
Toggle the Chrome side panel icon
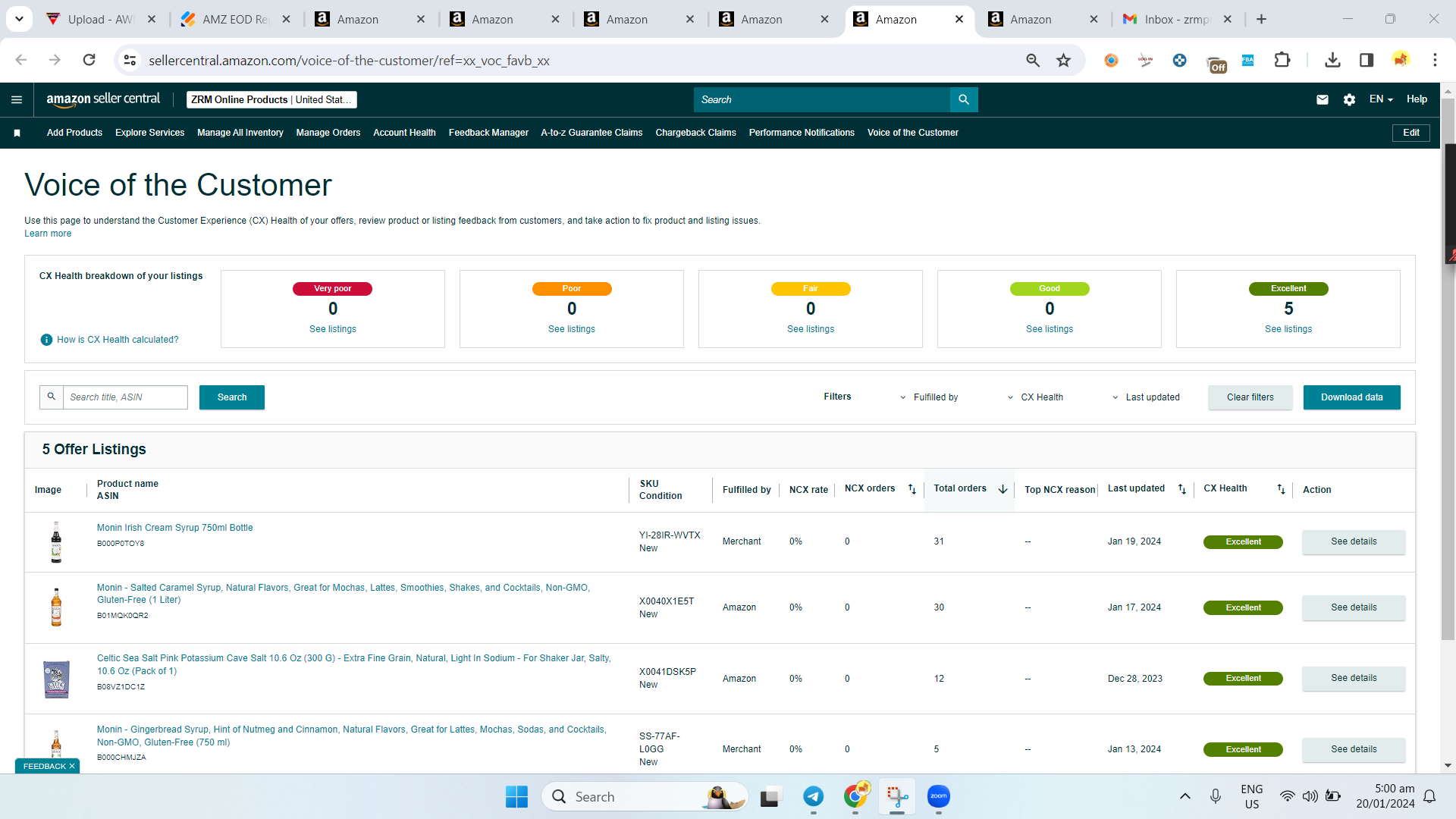tap(1367, 60)
